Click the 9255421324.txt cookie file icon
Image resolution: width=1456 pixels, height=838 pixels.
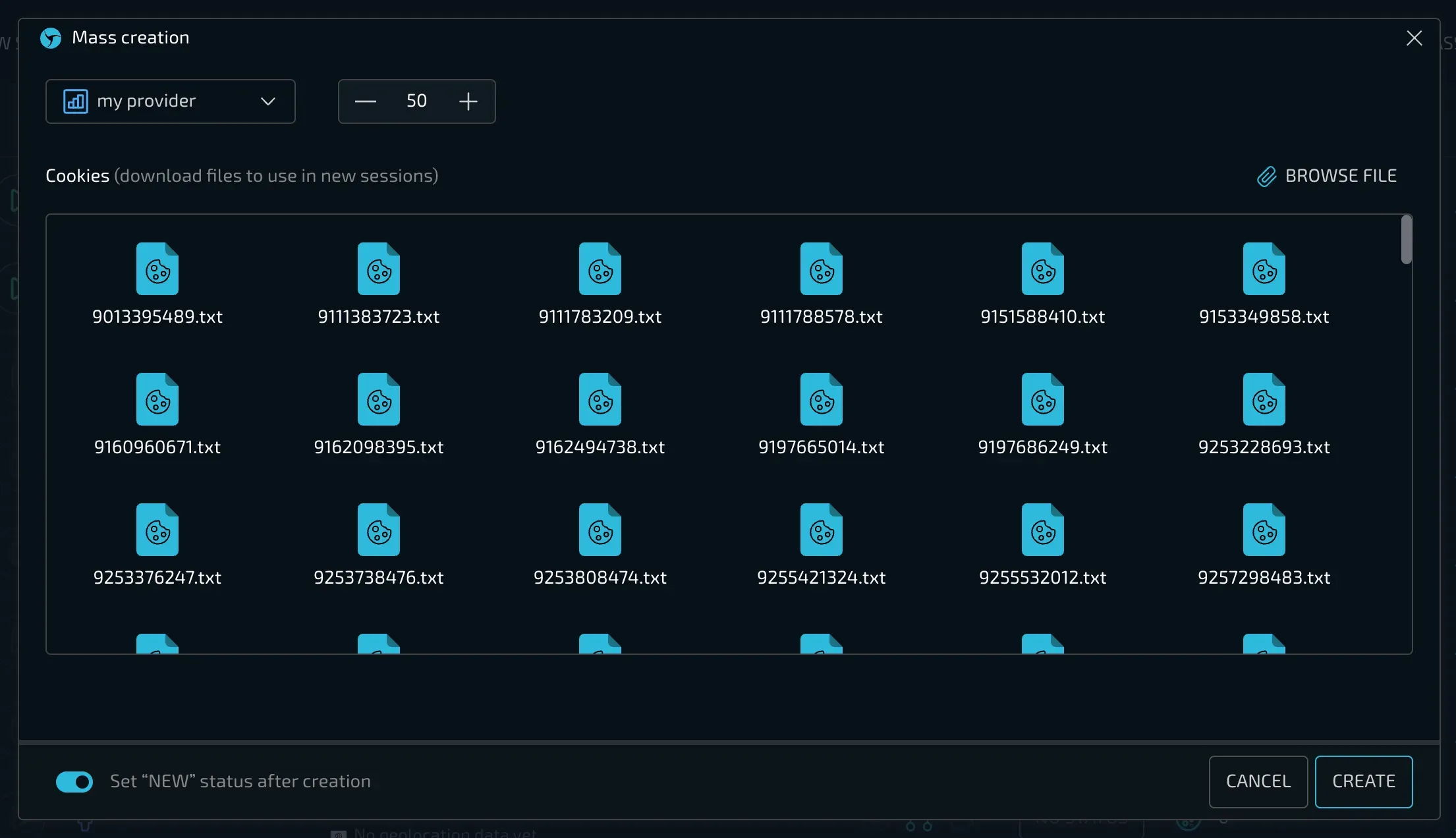(x=821, y=530)
